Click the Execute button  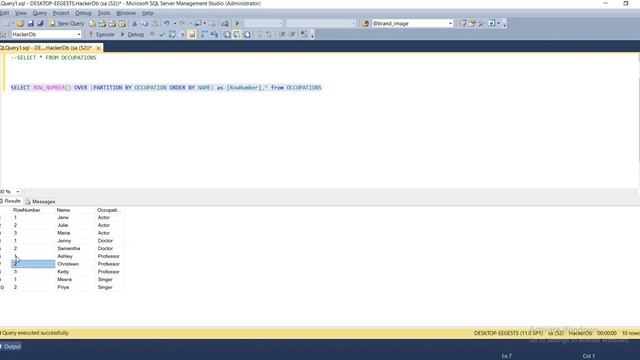pos(102,34)
